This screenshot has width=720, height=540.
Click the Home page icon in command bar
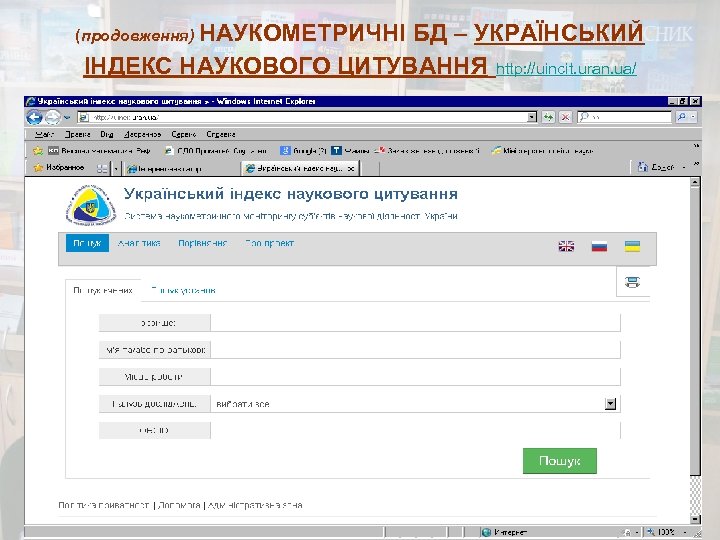643,167
